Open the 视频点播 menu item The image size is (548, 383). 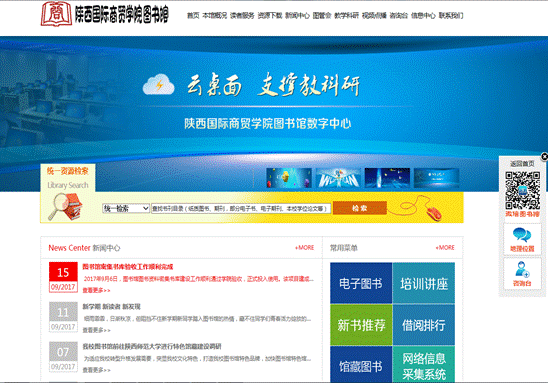(x=374, y=15)
